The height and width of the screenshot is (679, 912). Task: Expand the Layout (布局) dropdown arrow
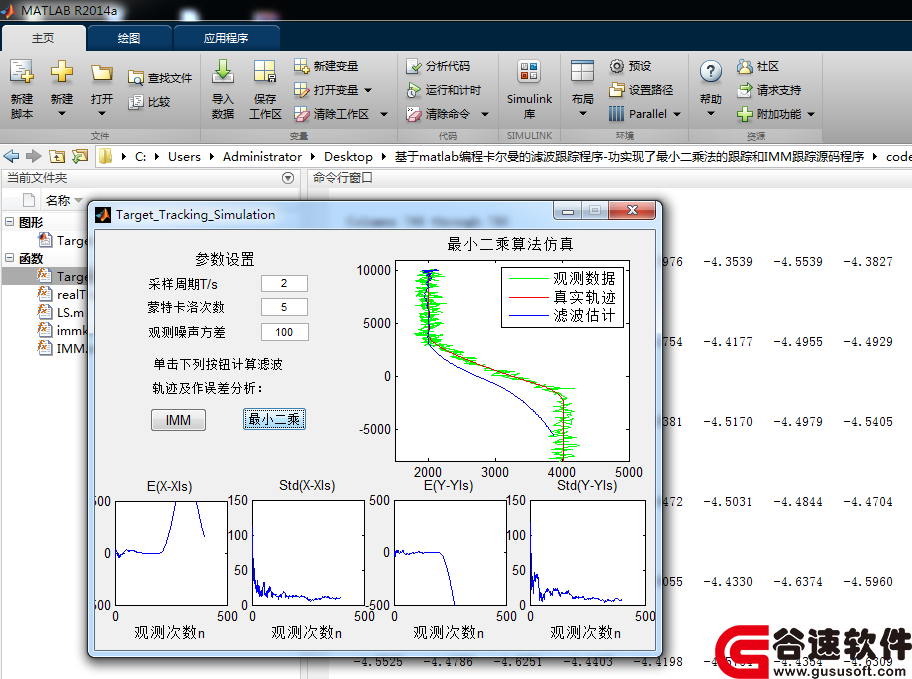point(582,114)
